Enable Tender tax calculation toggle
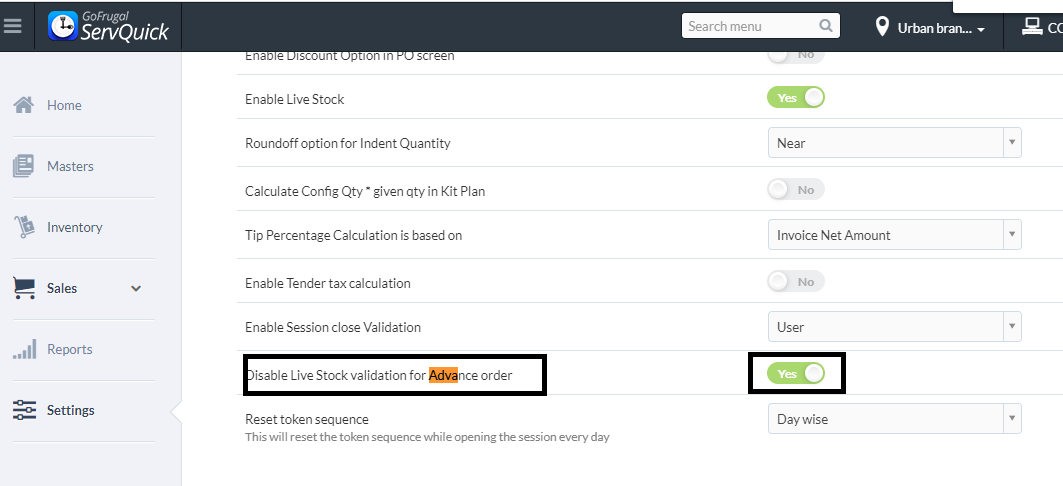 tap(796, 282)
